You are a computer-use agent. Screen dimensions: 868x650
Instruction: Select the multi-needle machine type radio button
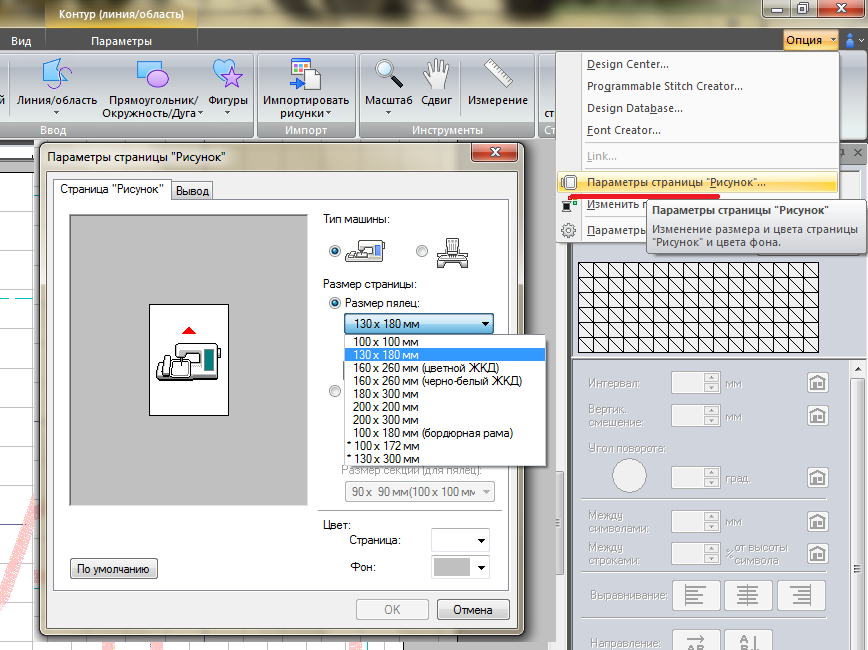click(x=422, y=251)
